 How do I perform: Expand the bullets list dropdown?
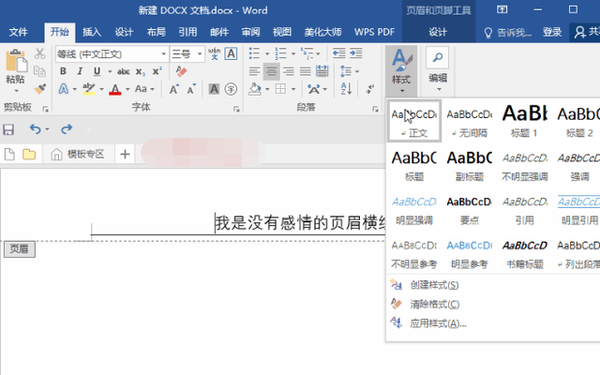point(267,54)
